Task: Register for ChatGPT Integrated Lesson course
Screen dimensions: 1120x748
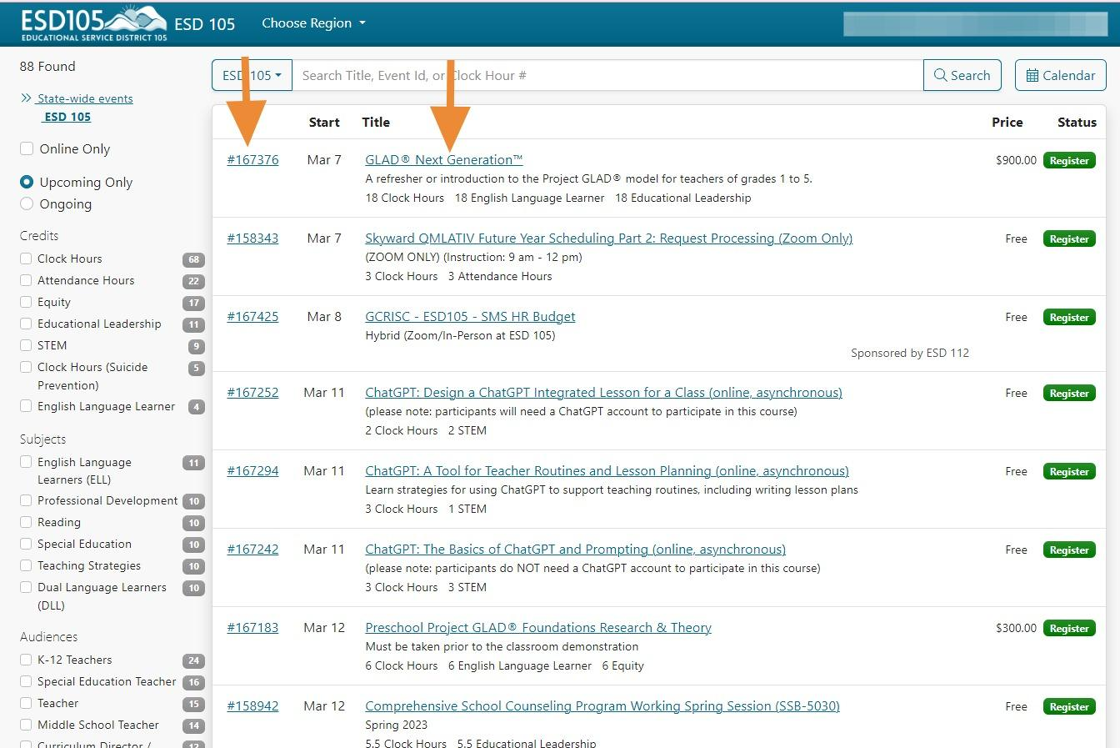Action: [1069, 393]
